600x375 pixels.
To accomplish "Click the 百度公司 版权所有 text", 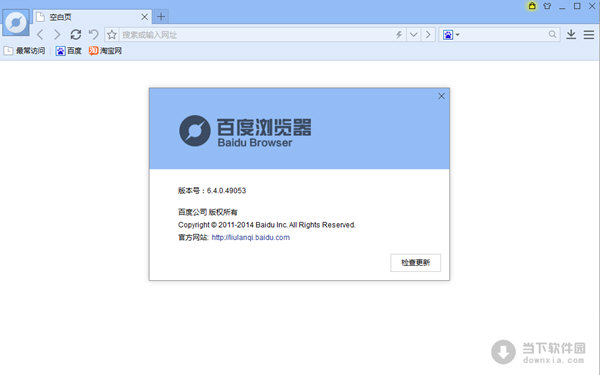I will (x=208, y=212).
